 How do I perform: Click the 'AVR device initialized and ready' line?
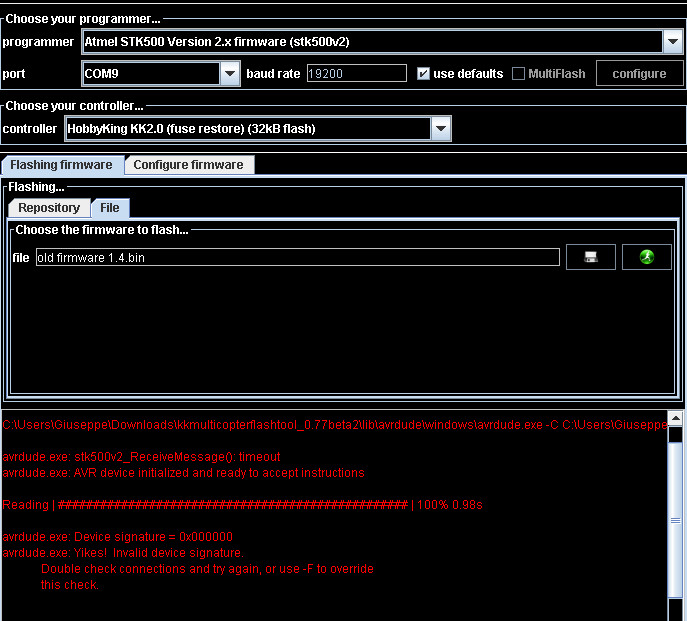point(184,473)
